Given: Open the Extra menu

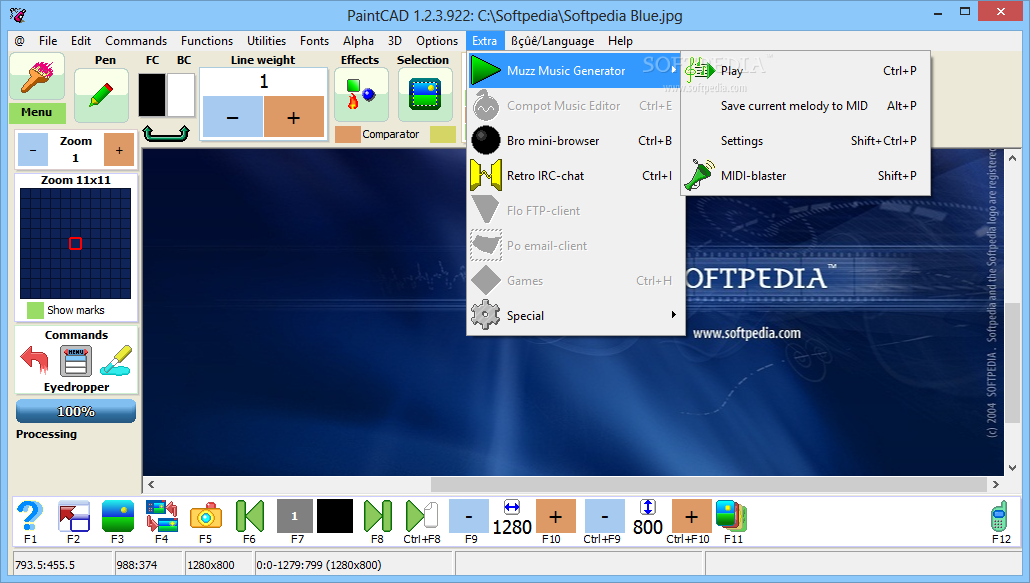Looking at the screenshot, I should pos(485,41).
